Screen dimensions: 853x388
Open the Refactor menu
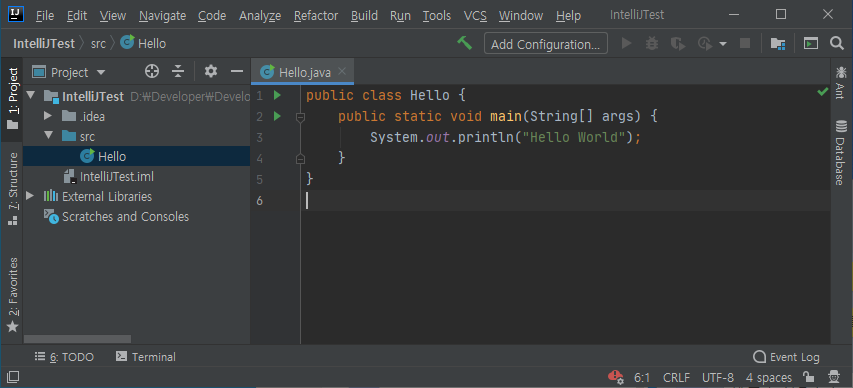tap(316, 16)
